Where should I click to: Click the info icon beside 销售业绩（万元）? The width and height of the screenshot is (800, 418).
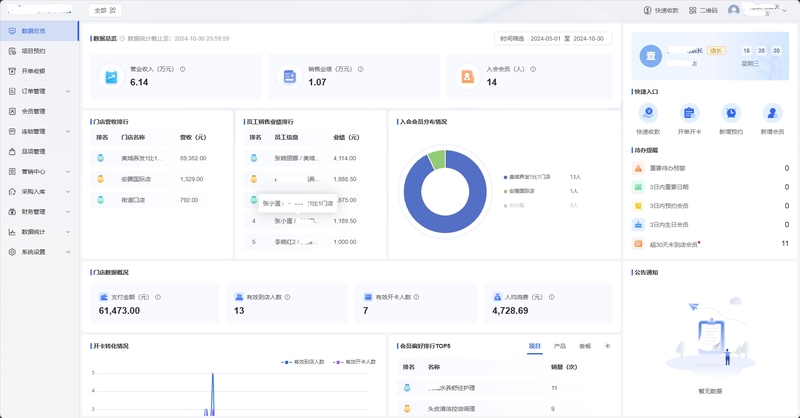[x=361, y=69]
